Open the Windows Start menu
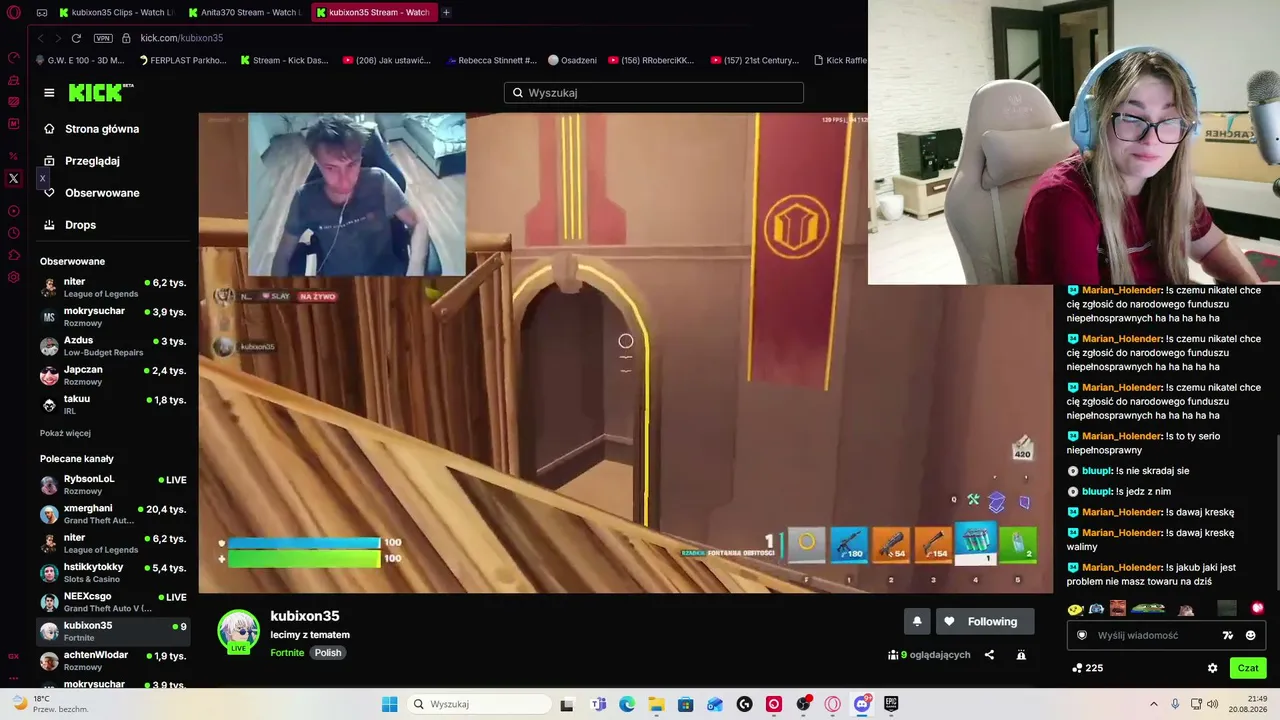Image resolution: width=1280 pixels, height=720 pixels. [x=389, y=704]
